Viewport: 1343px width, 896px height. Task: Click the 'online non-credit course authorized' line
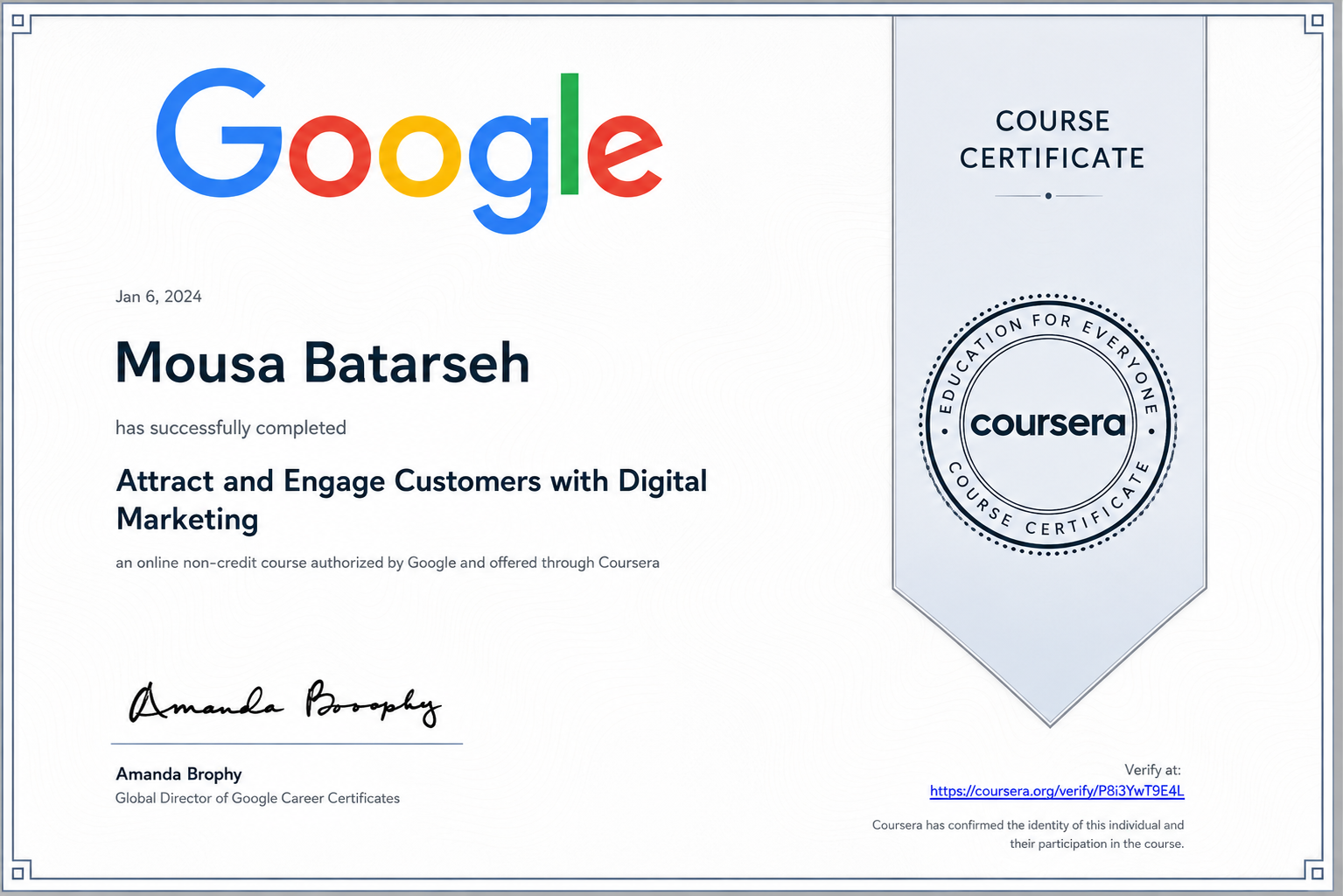point(388,563)
